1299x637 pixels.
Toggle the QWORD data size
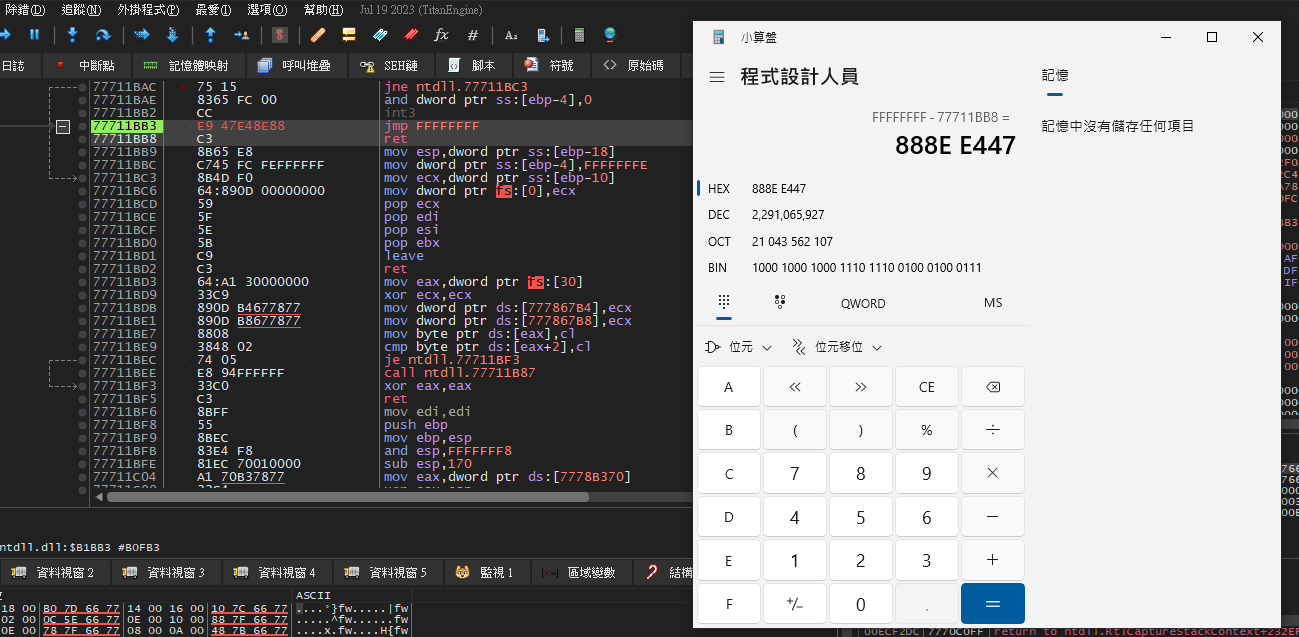pyautogui.click(x=863, y=303)
